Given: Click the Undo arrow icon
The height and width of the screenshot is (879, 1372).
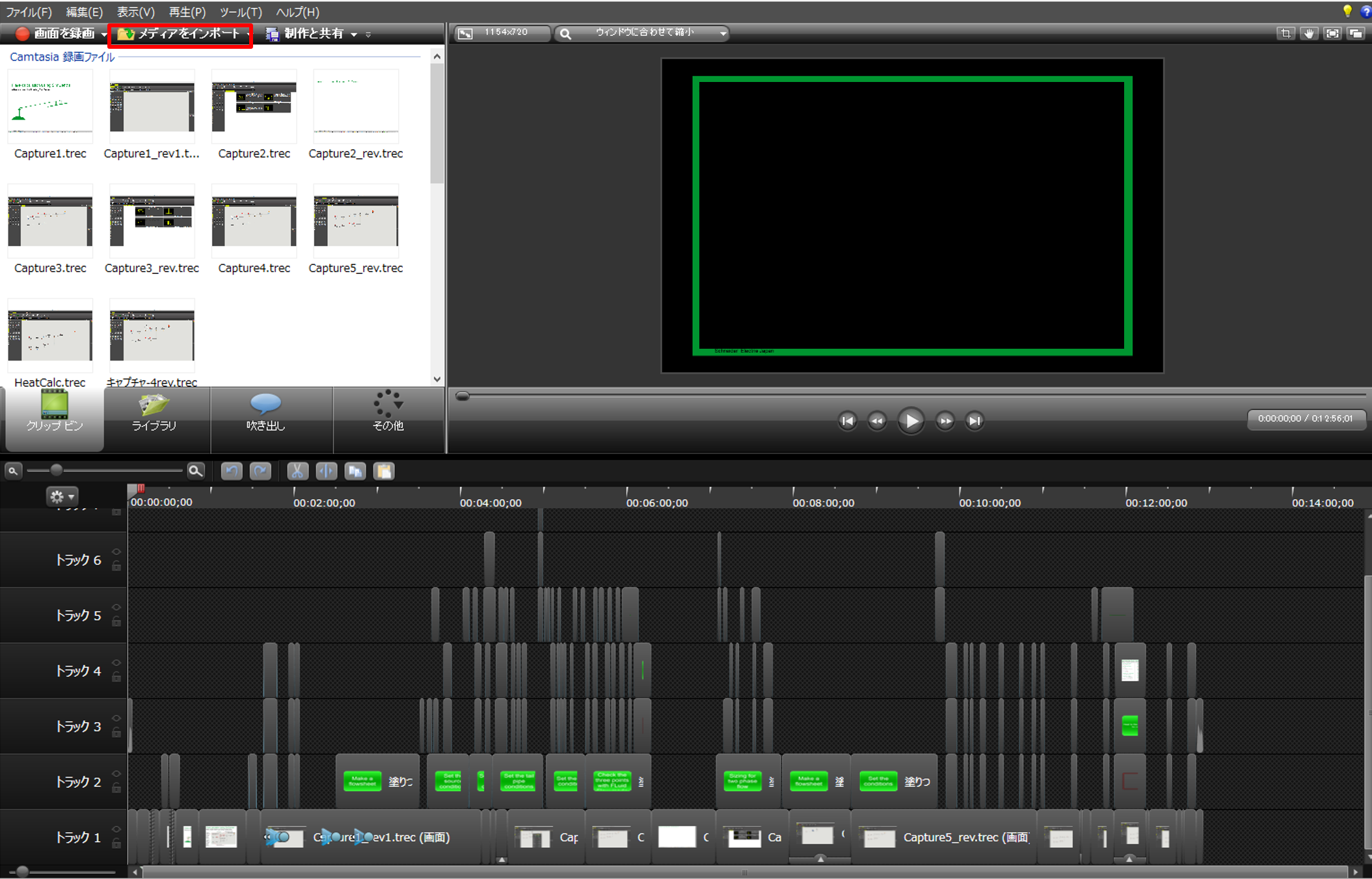Looking at the screenshot, I should (x=232, y=471).
